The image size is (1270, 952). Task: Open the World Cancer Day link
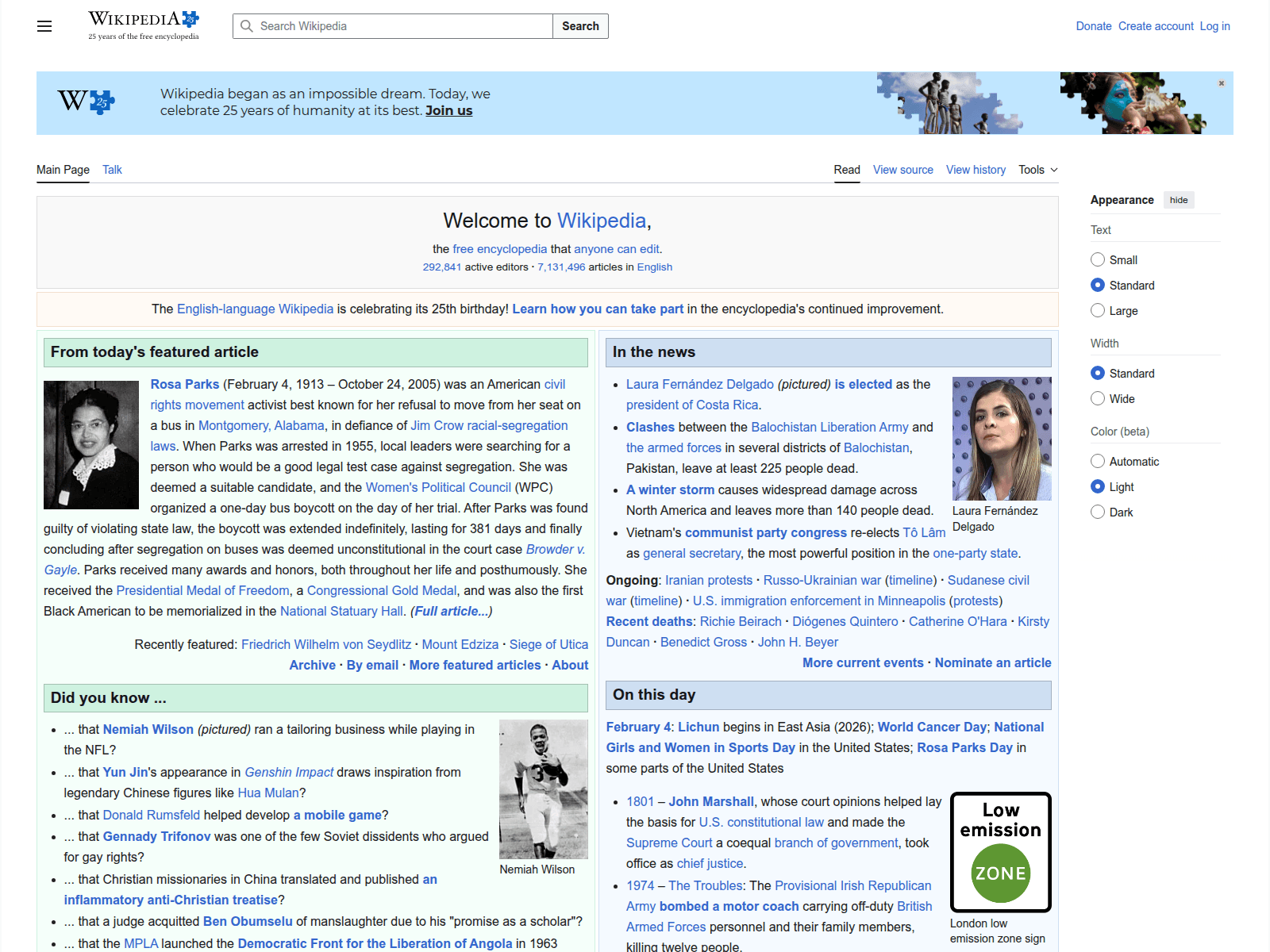[932, 727]
